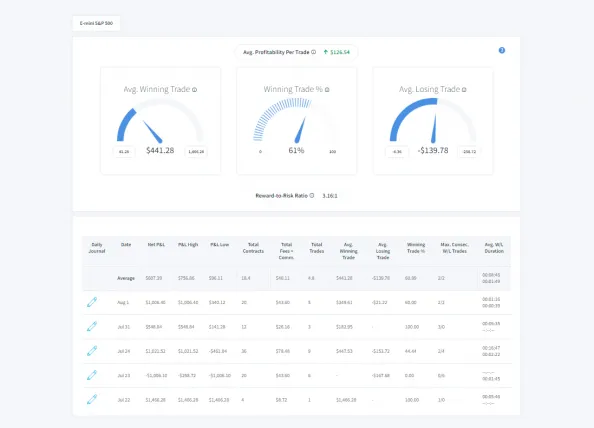Click info icon next to Avg. Losing Trade
The height and width of the screenshot is (428, 594).
(464, 90)
